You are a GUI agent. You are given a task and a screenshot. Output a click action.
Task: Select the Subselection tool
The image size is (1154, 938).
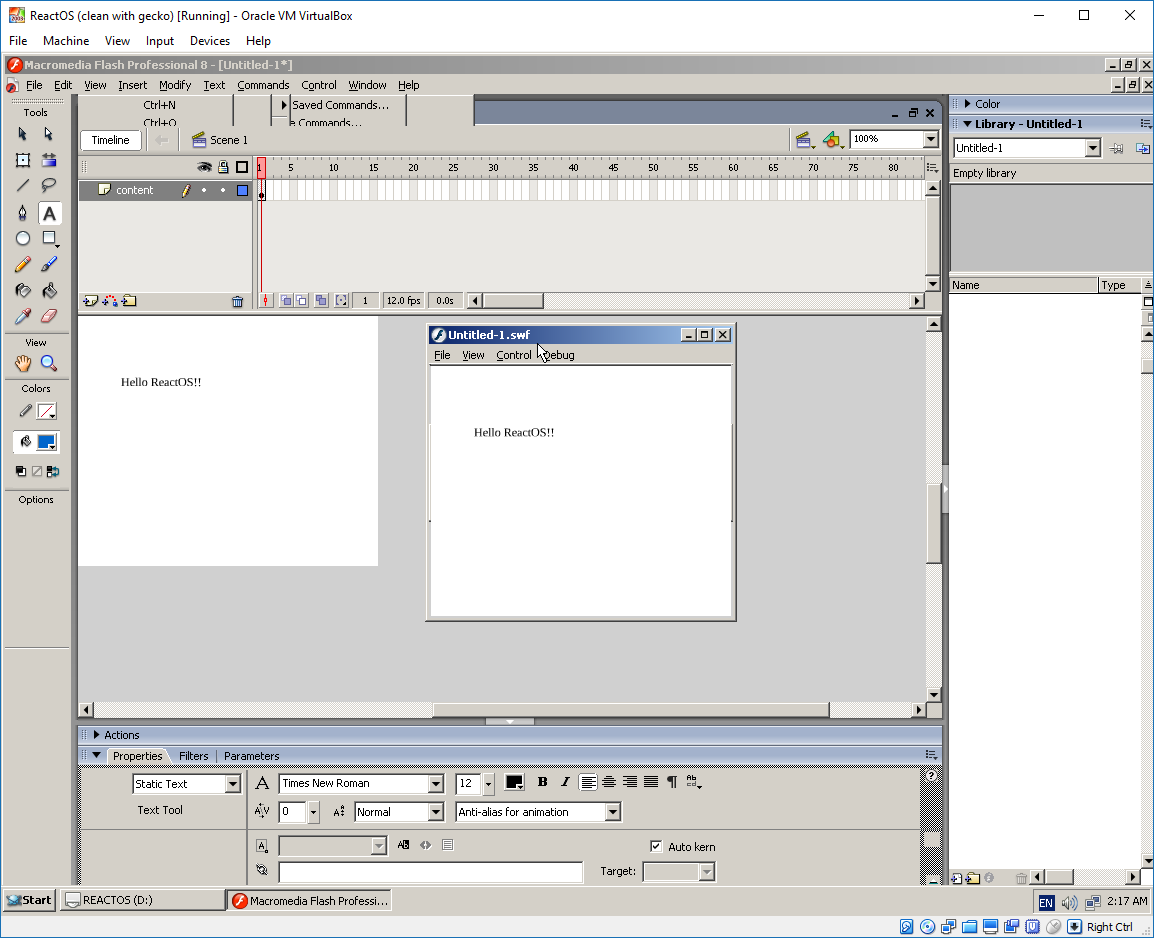[x=49, y=134]
